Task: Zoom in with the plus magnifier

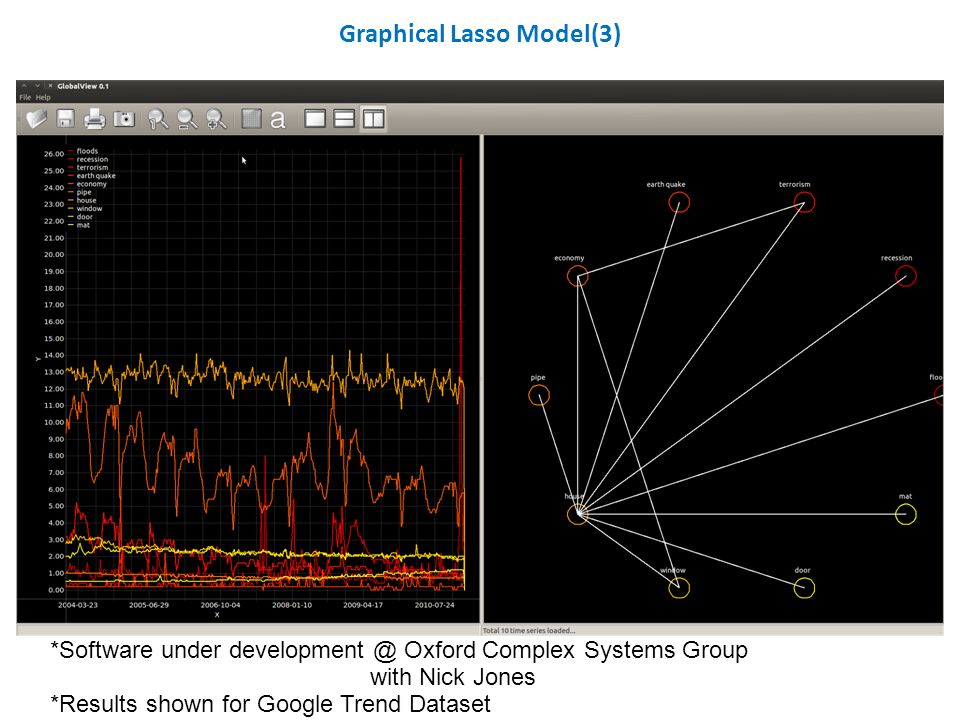Action: [217, 119]
